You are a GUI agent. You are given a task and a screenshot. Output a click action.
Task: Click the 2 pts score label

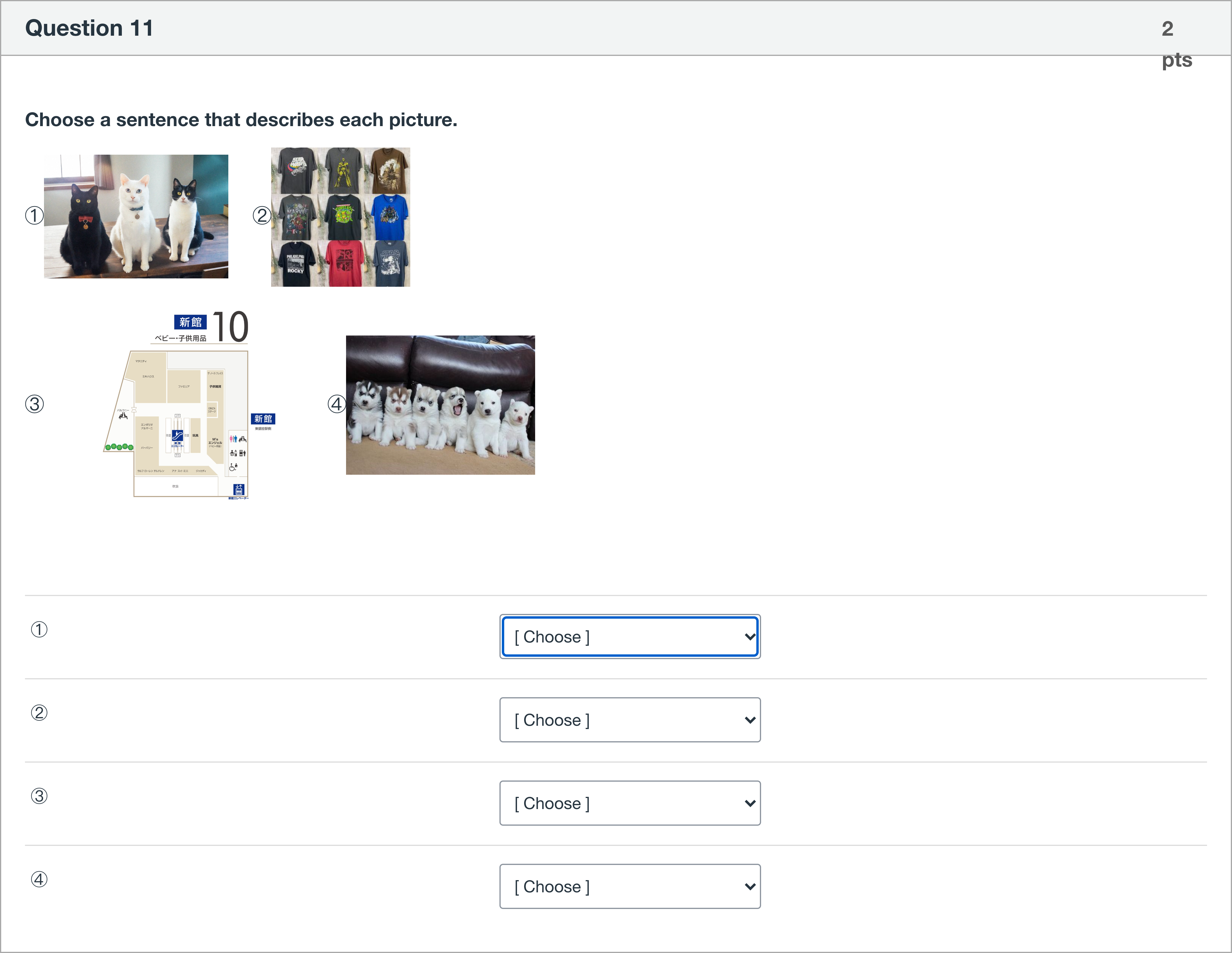[1176, 43]
